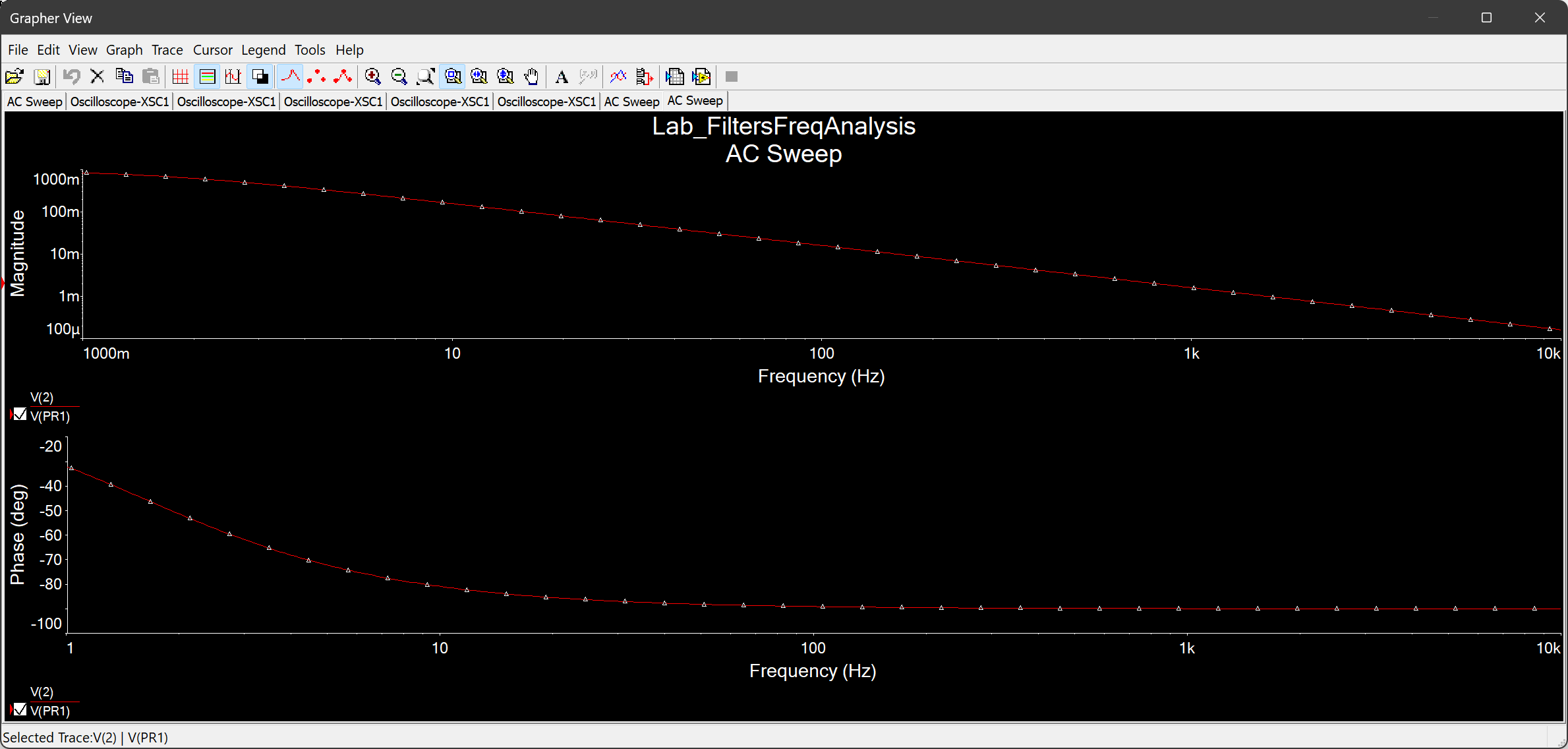
Task: Switch to the first AC Sweep tab
Action: coord(34,102)
